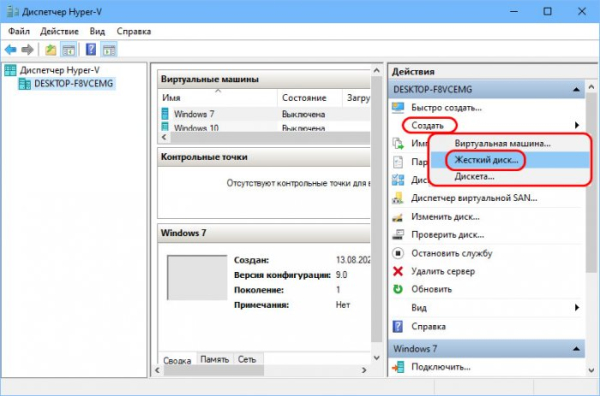Click the Actions pane scroll-down arrow
Screen dimensions: 600x396
tap(592, 370)
